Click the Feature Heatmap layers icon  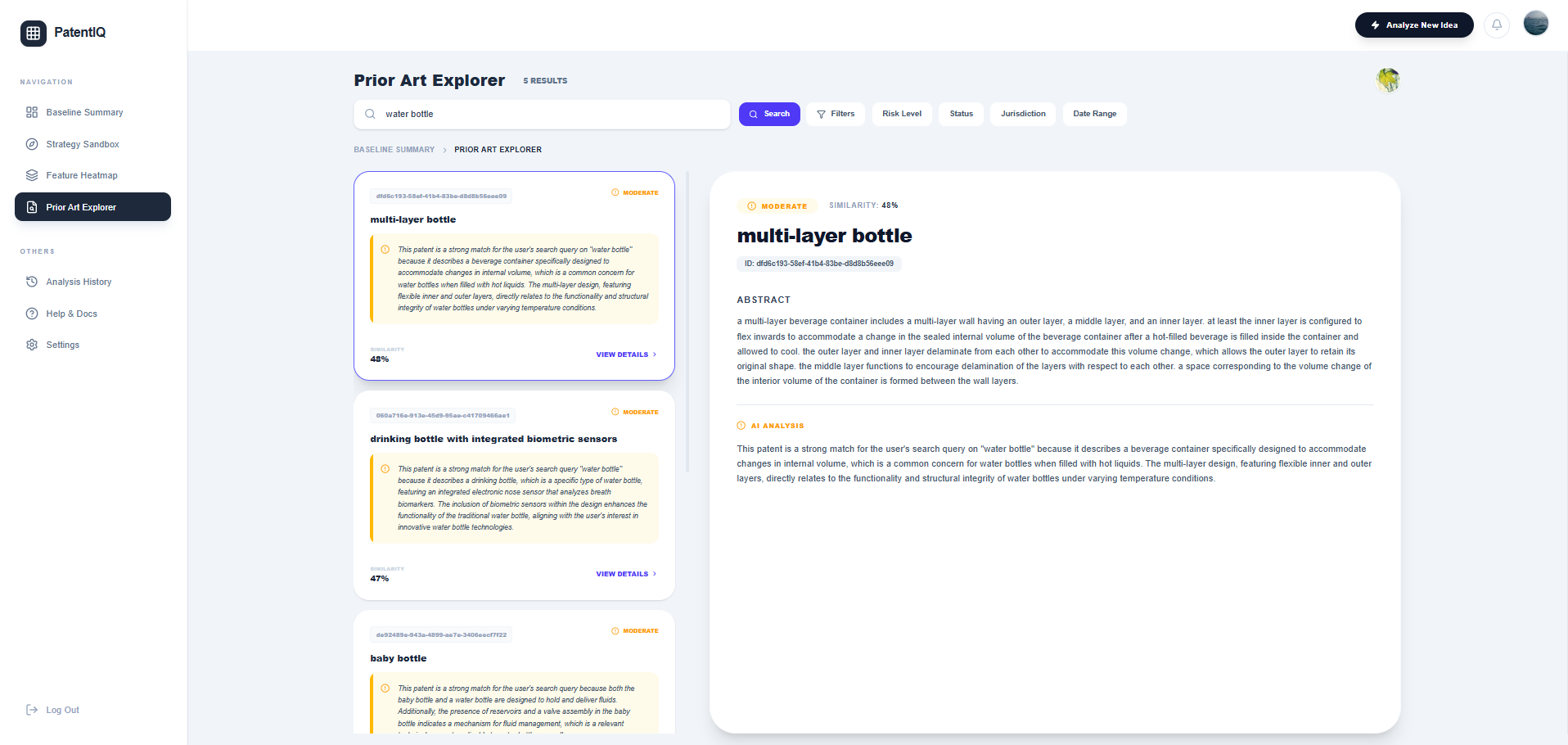(32, 175)
